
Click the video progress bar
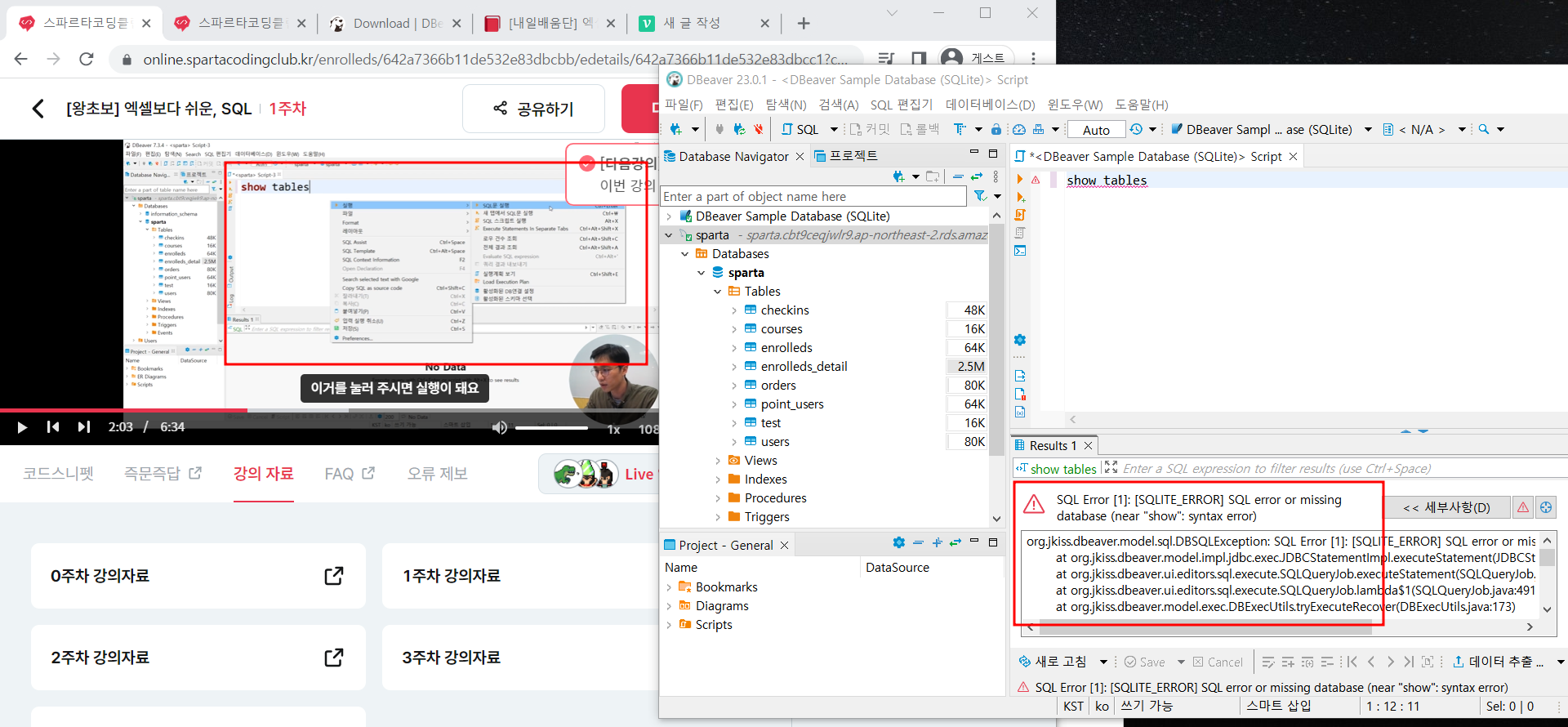(329, 410)
